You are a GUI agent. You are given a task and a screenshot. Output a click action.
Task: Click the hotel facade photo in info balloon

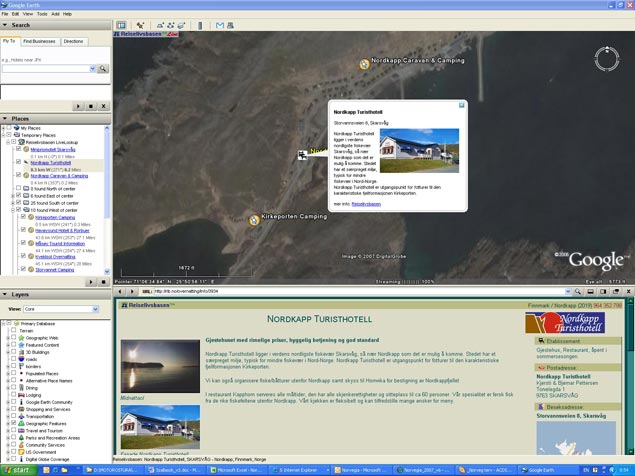click(x=419, y=151)
